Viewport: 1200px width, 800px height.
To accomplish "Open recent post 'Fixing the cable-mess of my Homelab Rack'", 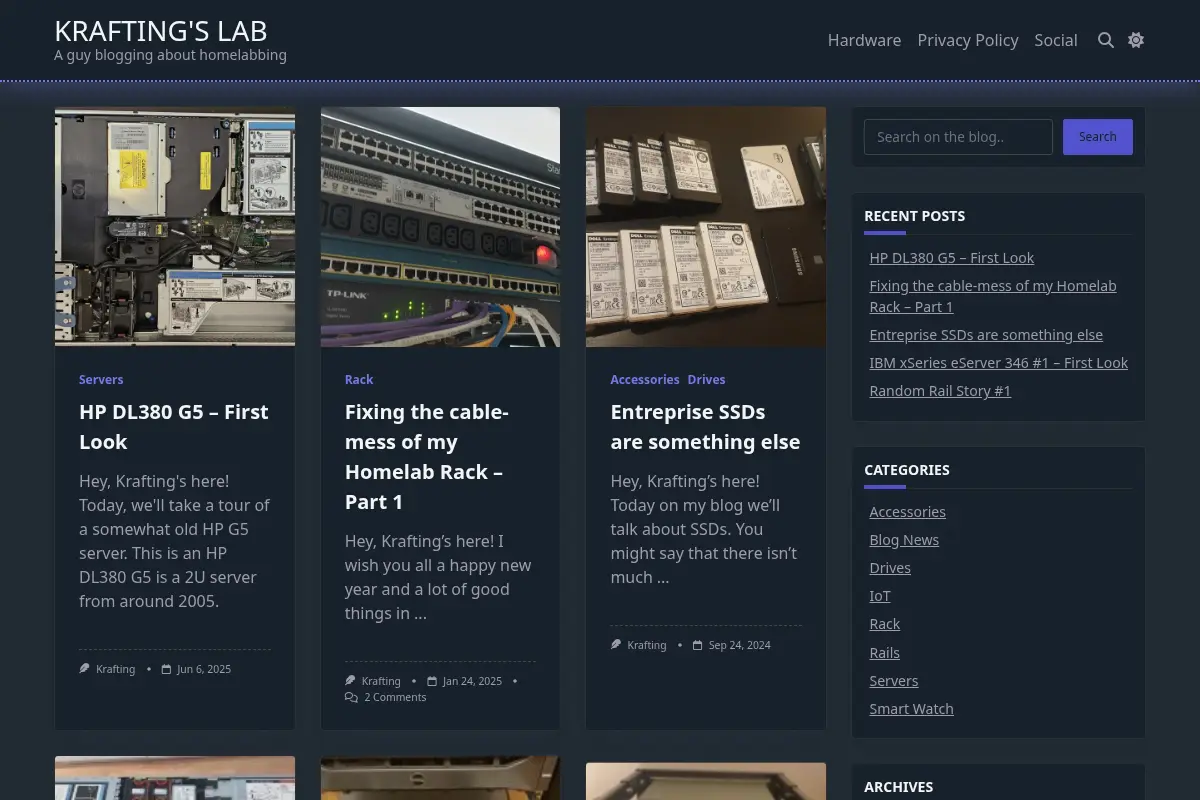I will (993, 296).
